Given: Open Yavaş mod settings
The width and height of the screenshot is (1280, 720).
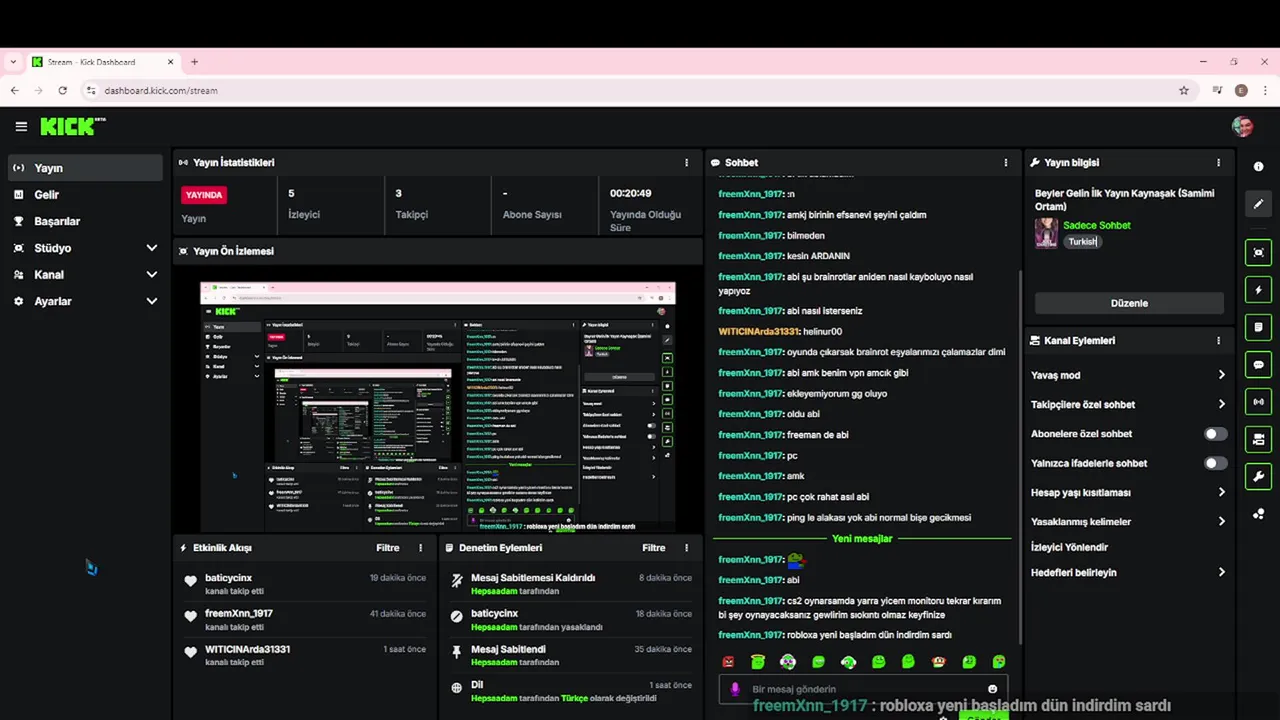Looking at the screenshot, I should tap(1128, 375).
